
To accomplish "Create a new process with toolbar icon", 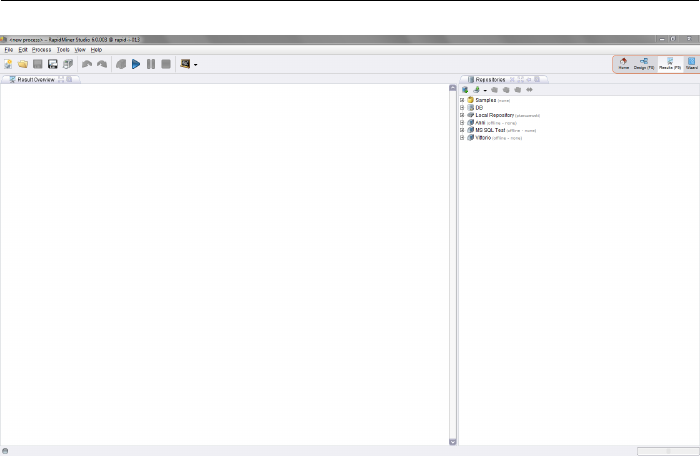I will (8, 64).
